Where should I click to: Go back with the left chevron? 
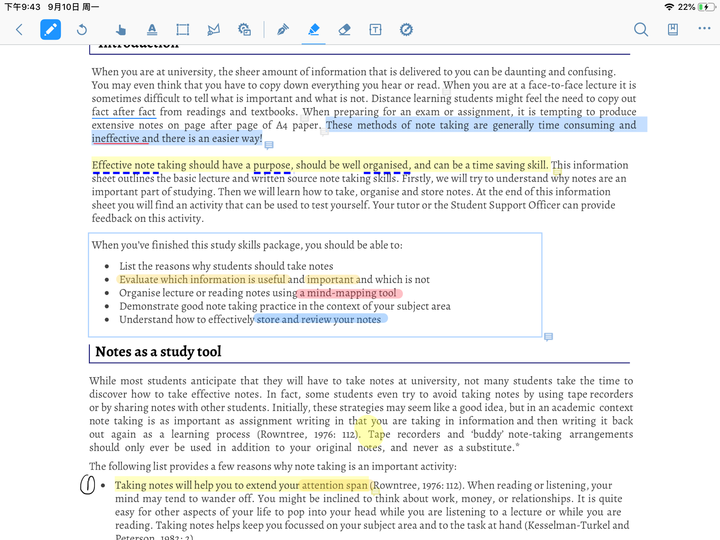pyautogui.click(x=19, y=30)
